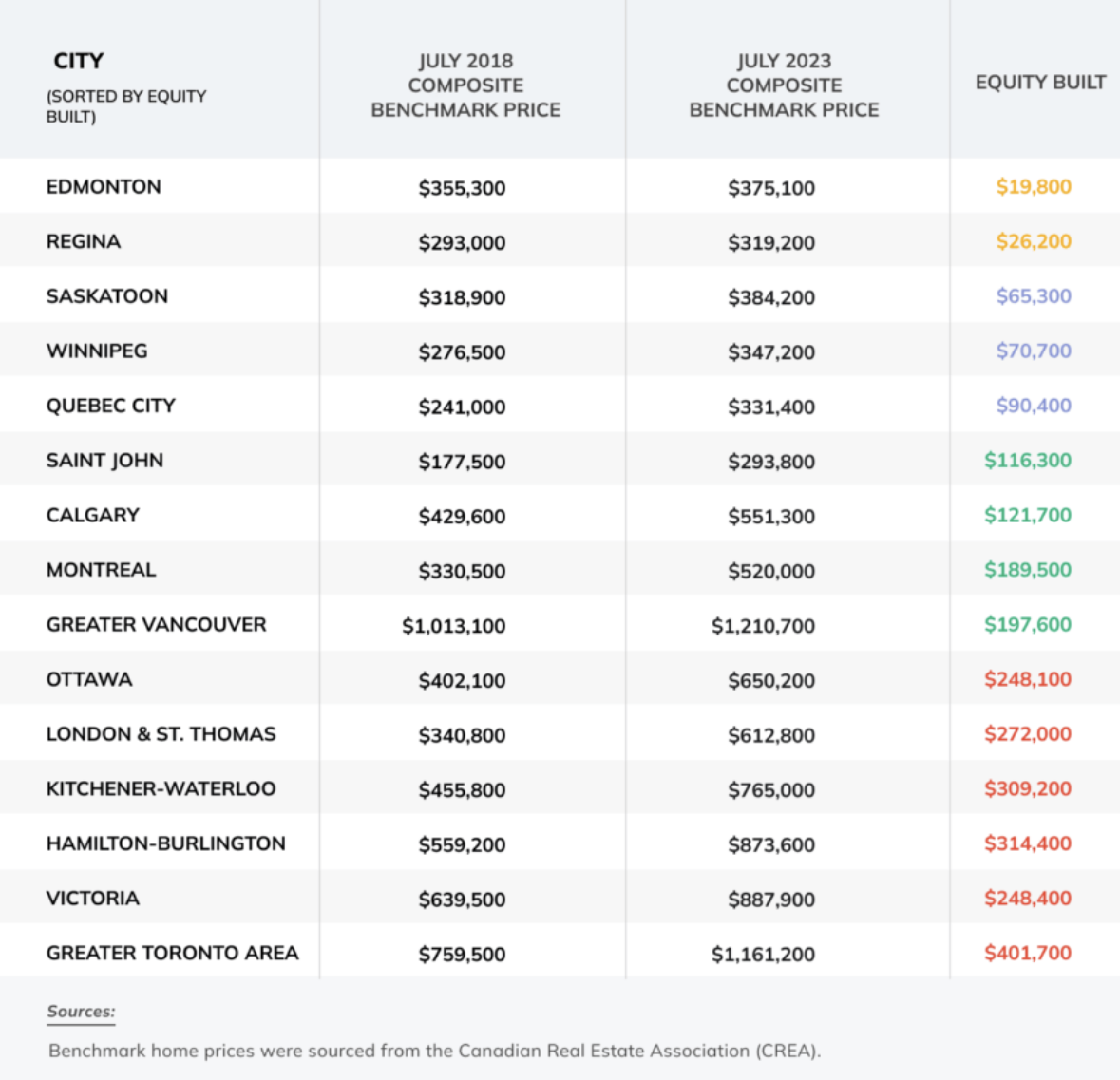Click the QUEBEC CITY row label

(111, 406)
